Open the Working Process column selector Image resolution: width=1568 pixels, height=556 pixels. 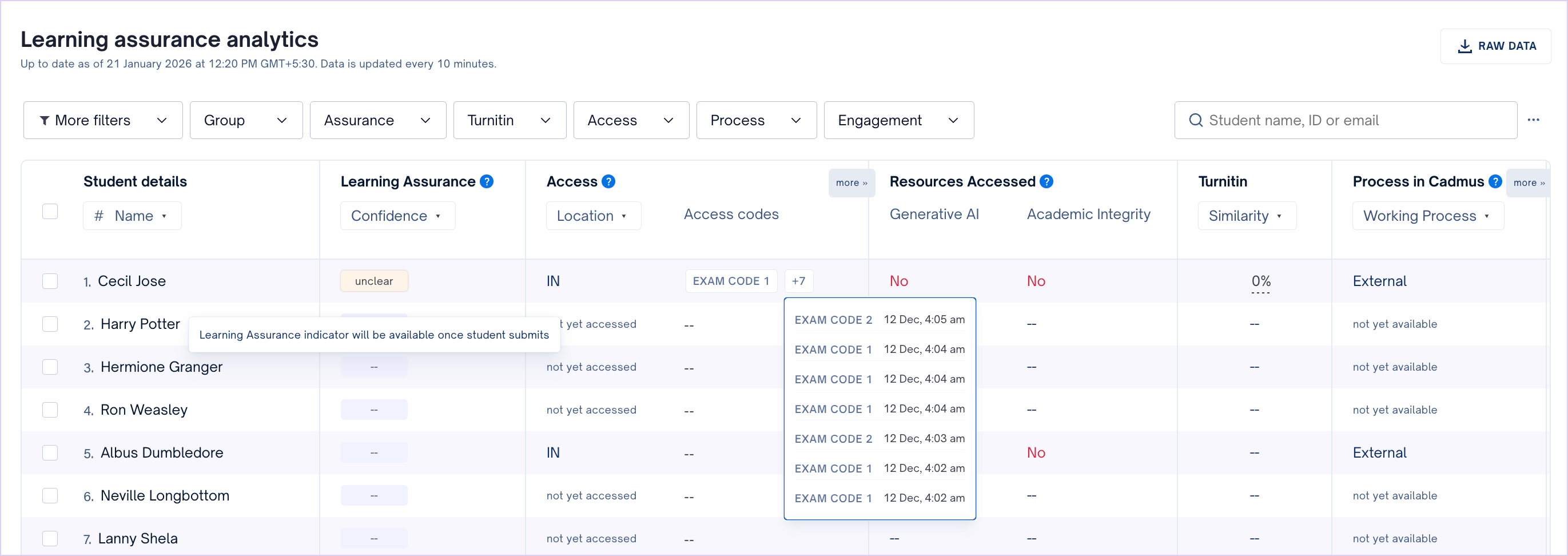(x=1427, y=216)
